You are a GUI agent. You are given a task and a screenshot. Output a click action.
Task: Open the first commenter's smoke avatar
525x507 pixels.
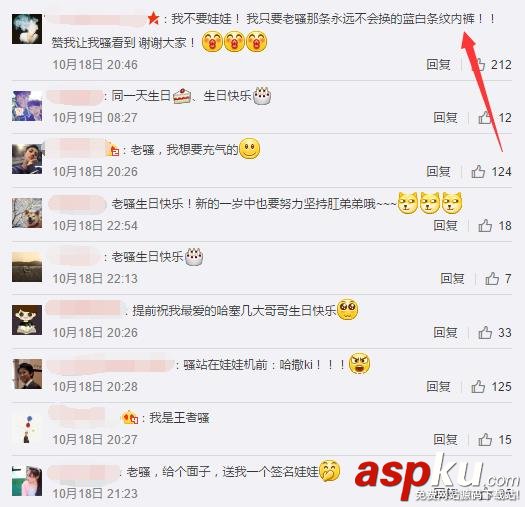pyautogui.click(x=27, y=29)
